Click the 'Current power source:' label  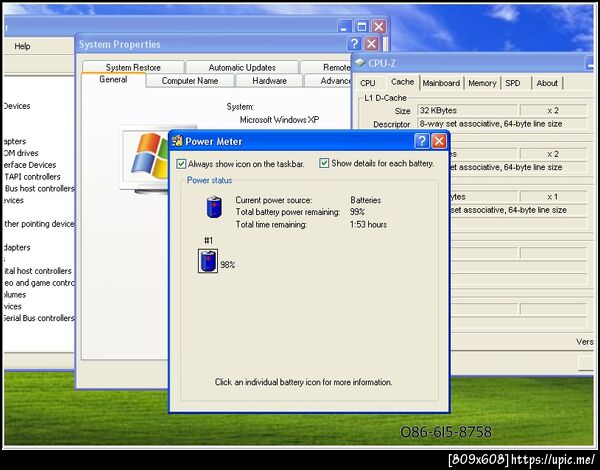(274, 200)
